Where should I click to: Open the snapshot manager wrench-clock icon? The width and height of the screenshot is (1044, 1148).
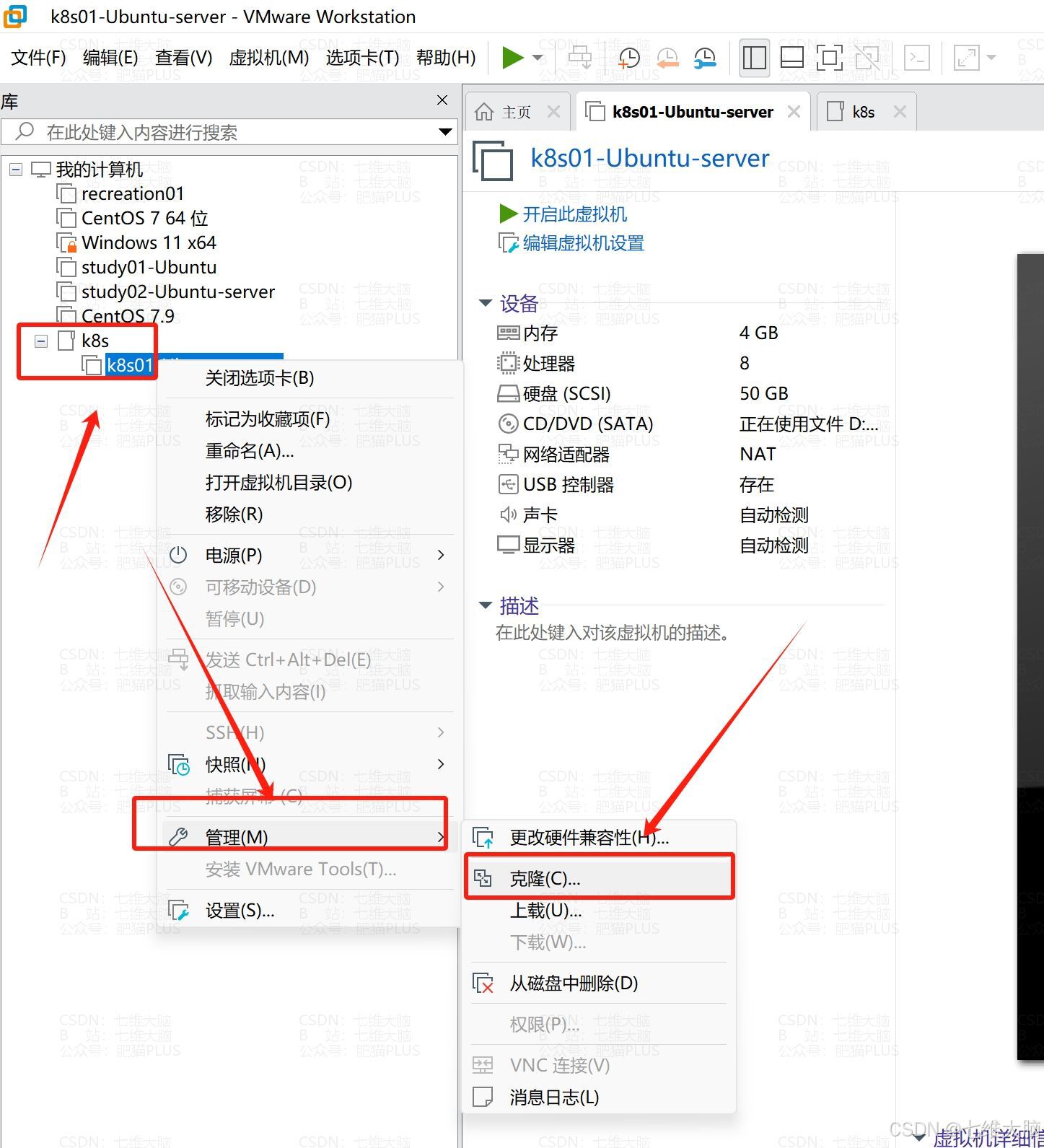[x=704, y=58]
